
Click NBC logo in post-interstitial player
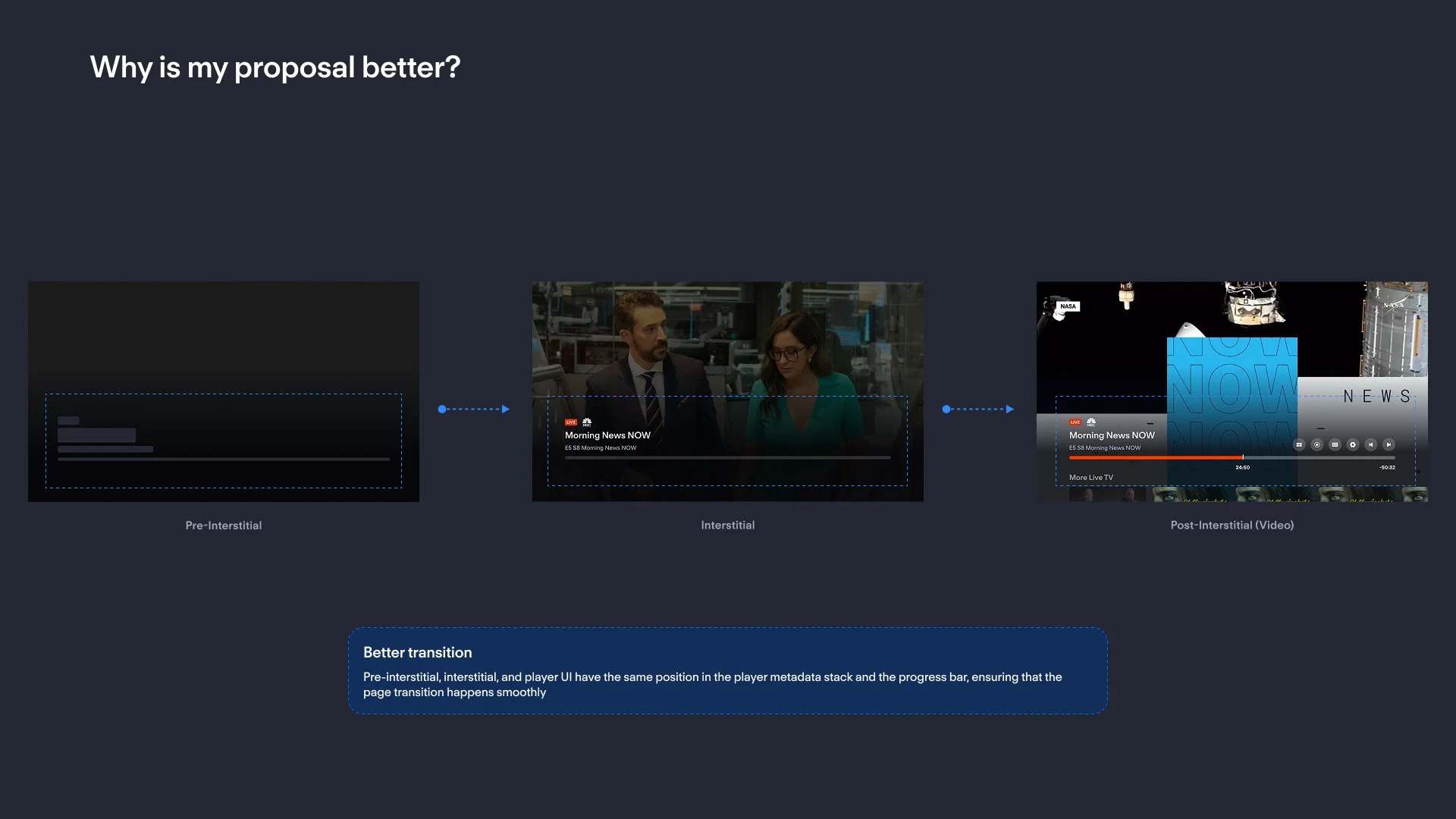coord(1091,422)
